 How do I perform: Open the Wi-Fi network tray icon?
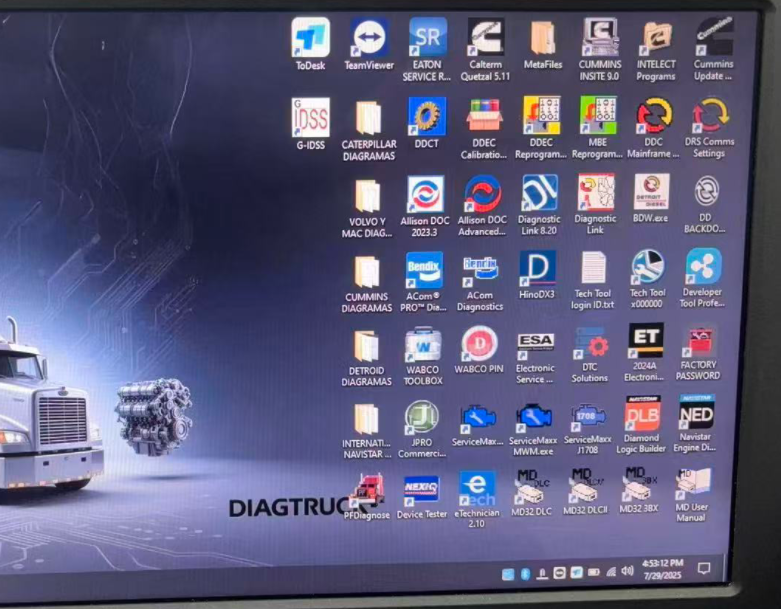[611, 572]
